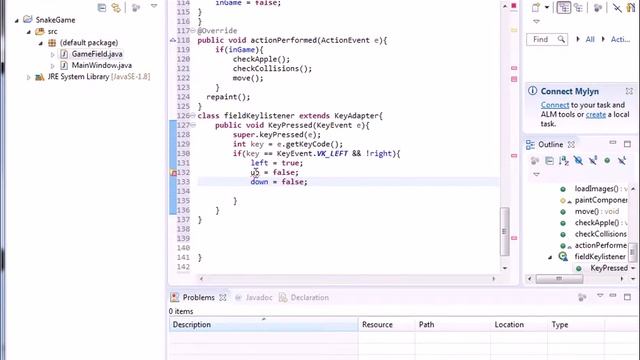Click the Connect Mylyn info icon
The width and height of the screenshot is (640, 360).
point(533,91)
